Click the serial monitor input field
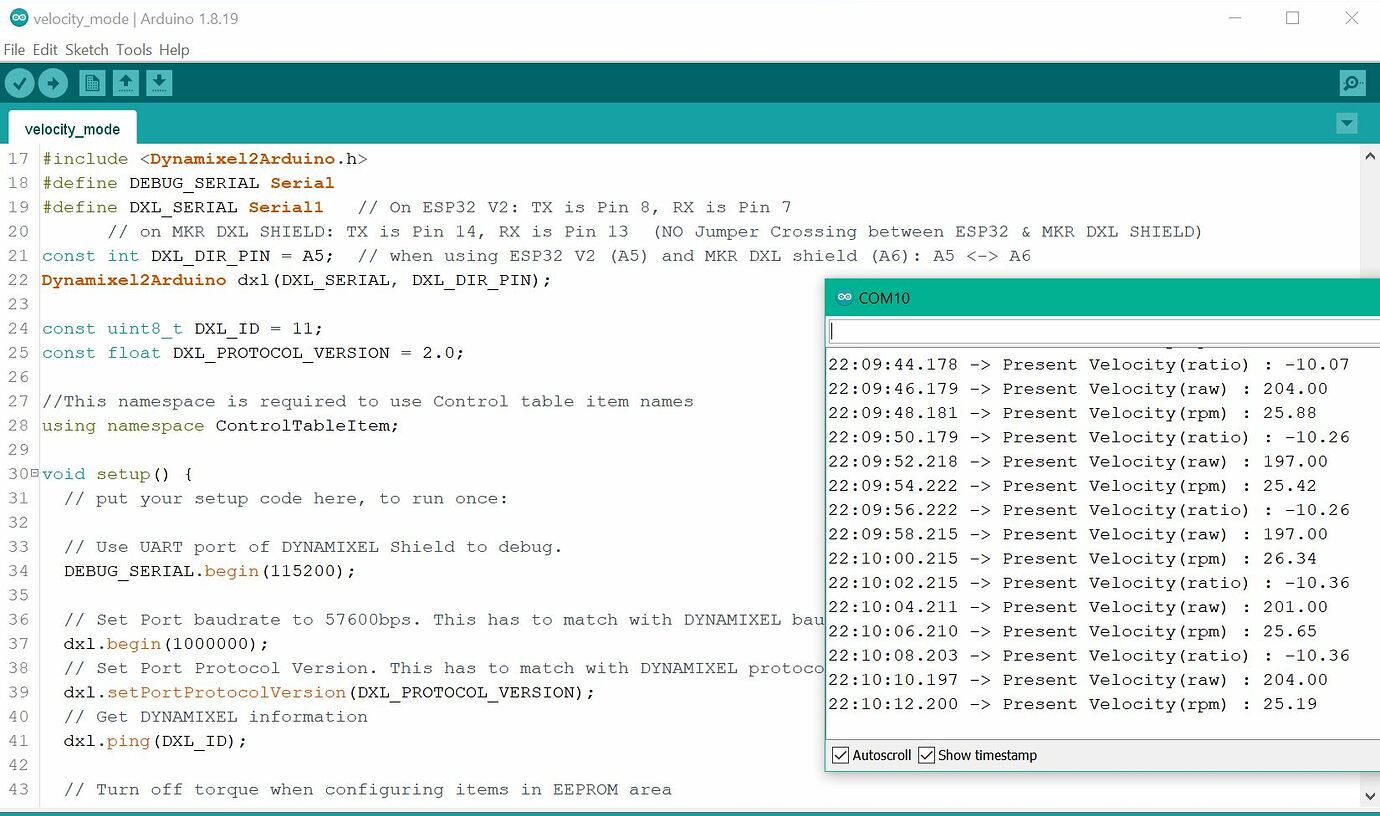 1100,331
